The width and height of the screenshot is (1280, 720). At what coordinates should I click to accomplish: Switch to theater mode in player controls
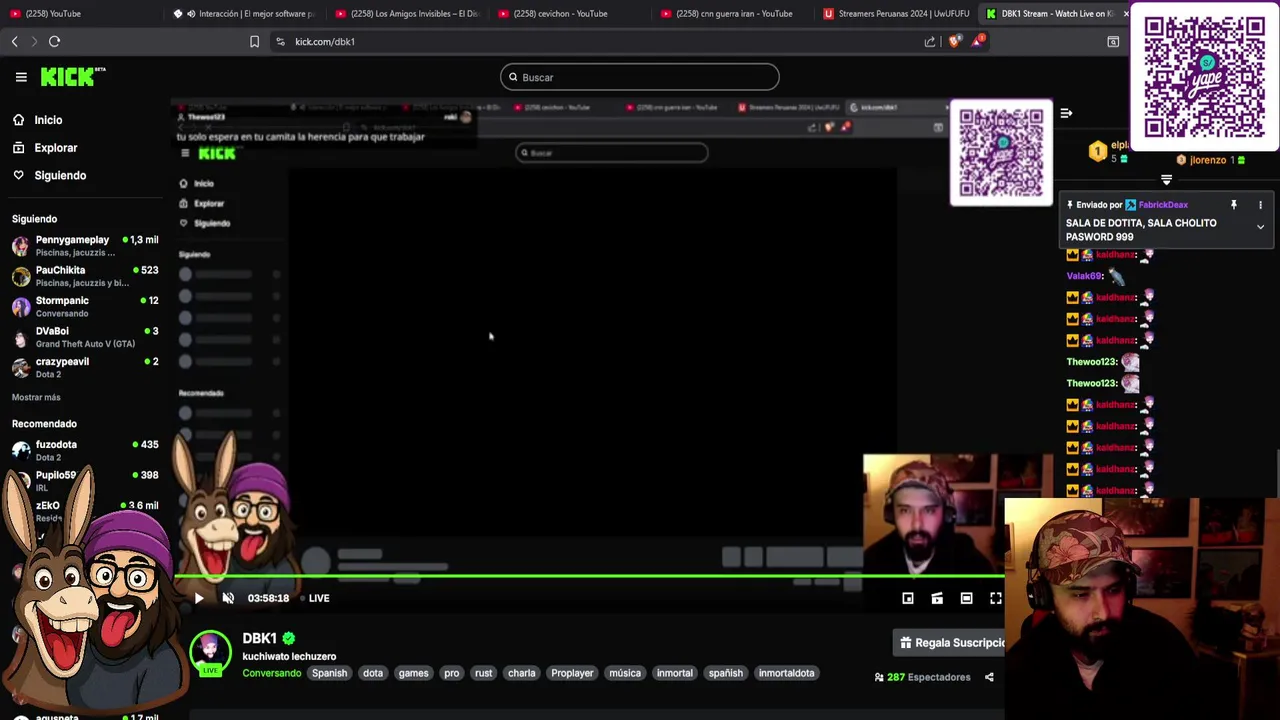coord(966,598)
